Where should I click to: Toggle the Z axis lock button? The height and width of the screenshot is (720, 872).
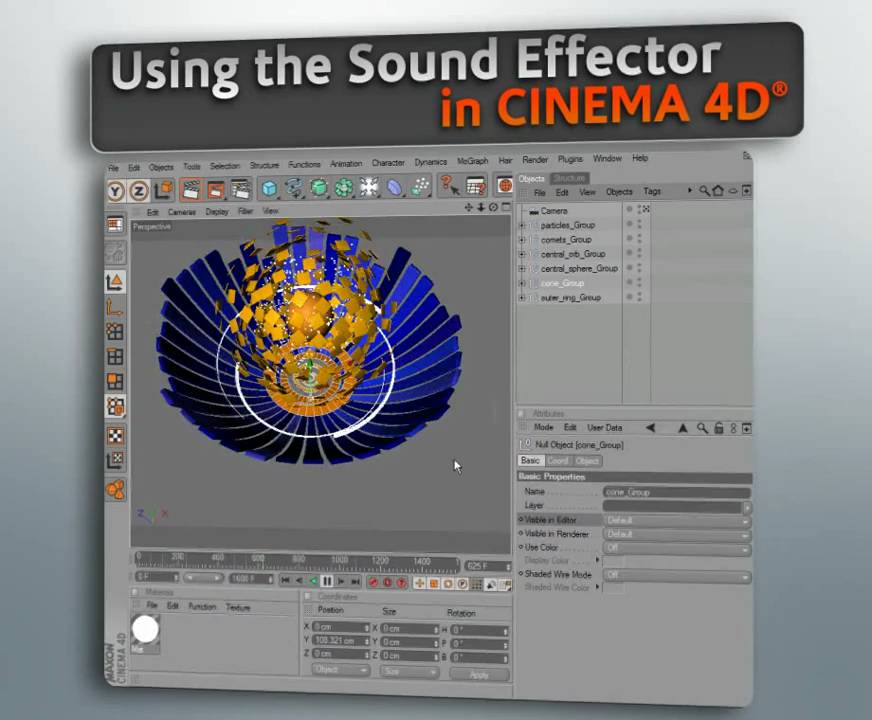click(x=138, y=192)
